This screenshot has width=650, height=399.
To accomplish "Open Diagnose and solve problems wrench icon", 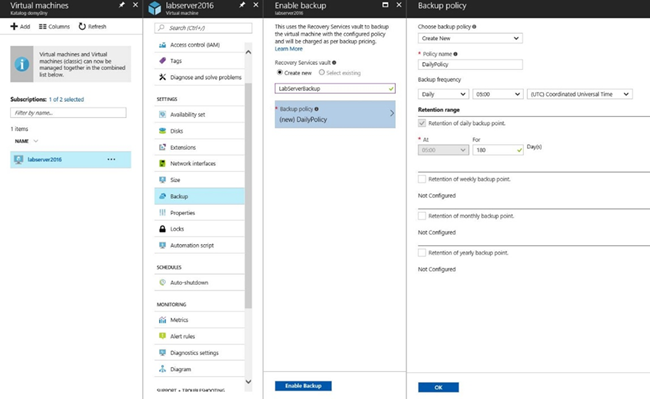I will [162, 77].
